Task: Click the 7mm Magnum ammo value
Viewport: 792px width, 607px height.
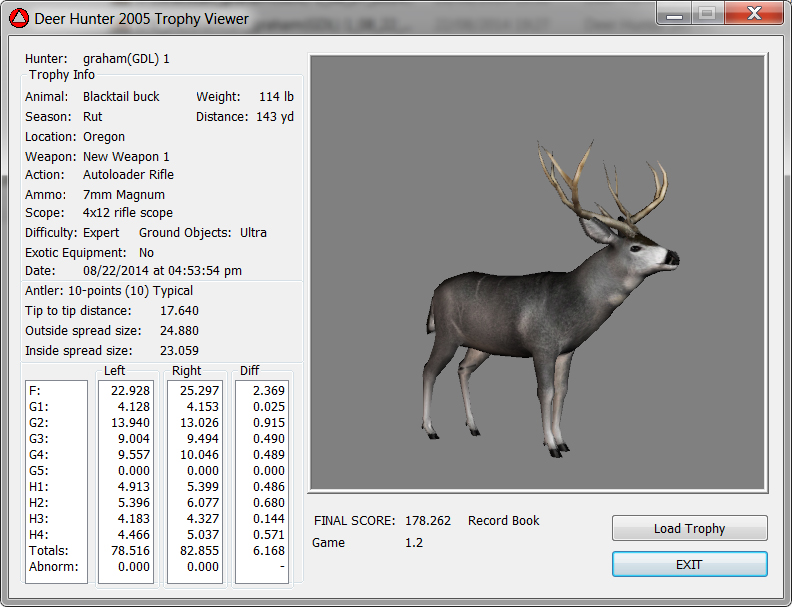Action: point(124,194)
